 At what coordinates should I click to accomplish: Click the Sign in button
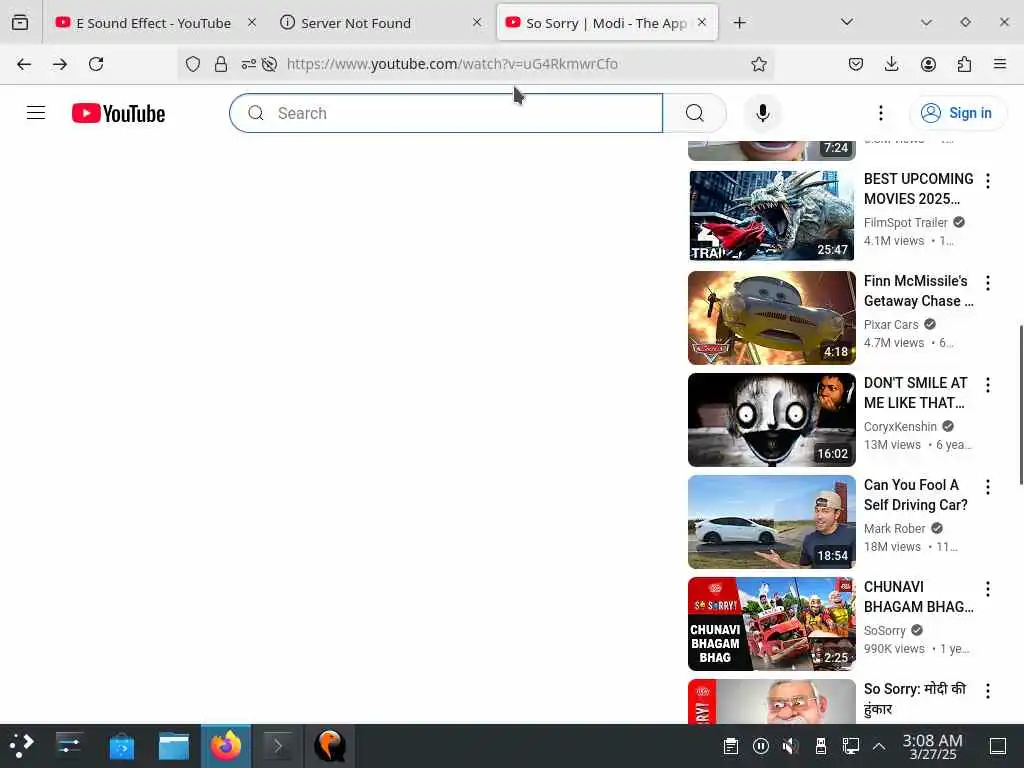tap(957, 113)
